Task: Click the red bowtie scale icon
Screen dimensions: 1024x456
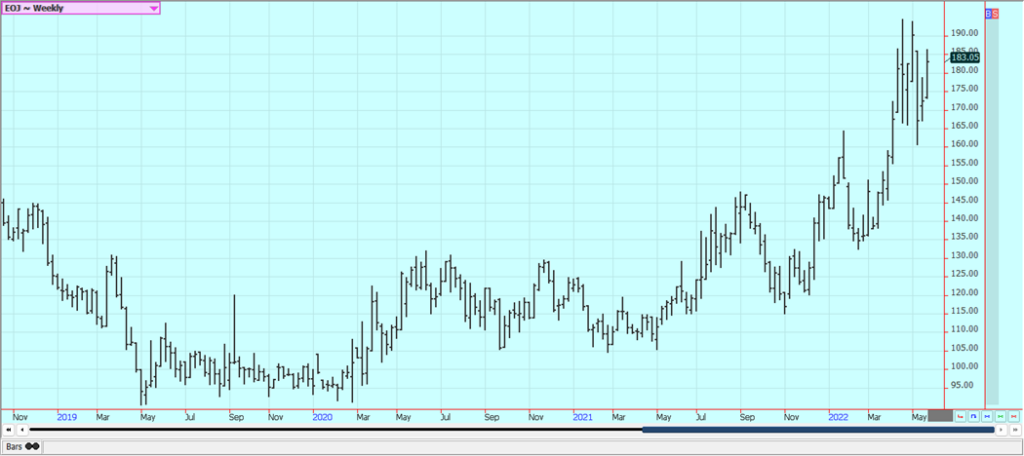Action: [1014, 415]
